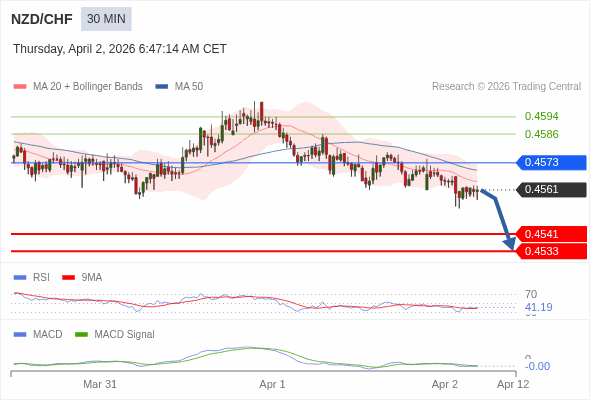Image resolution: width=590 pixels, height=400 pixels.
Task: Click the RSI legend swatch
Action: coord(20,278)
